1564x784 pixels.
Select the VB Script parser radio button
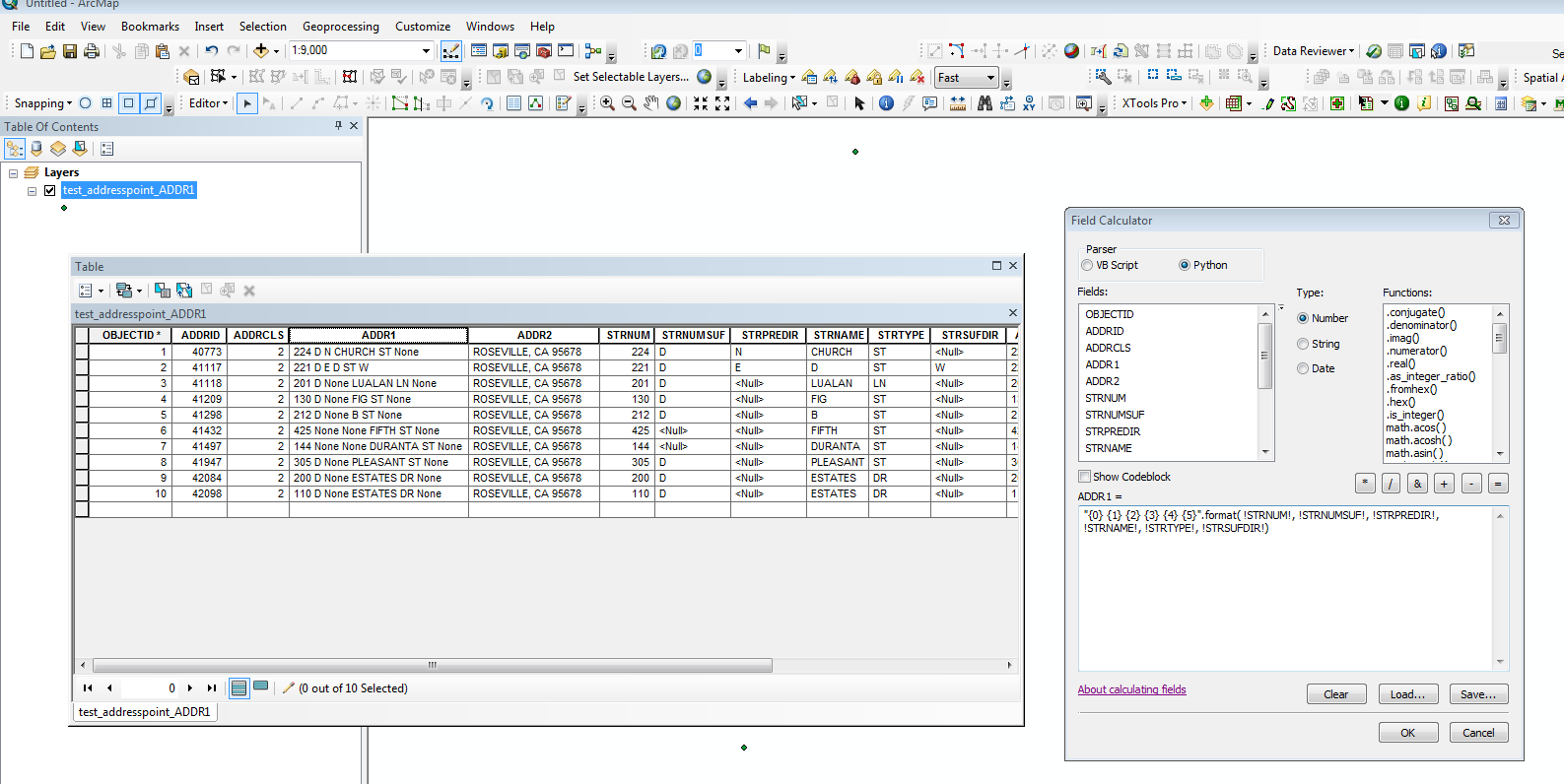pos(1087,265)
